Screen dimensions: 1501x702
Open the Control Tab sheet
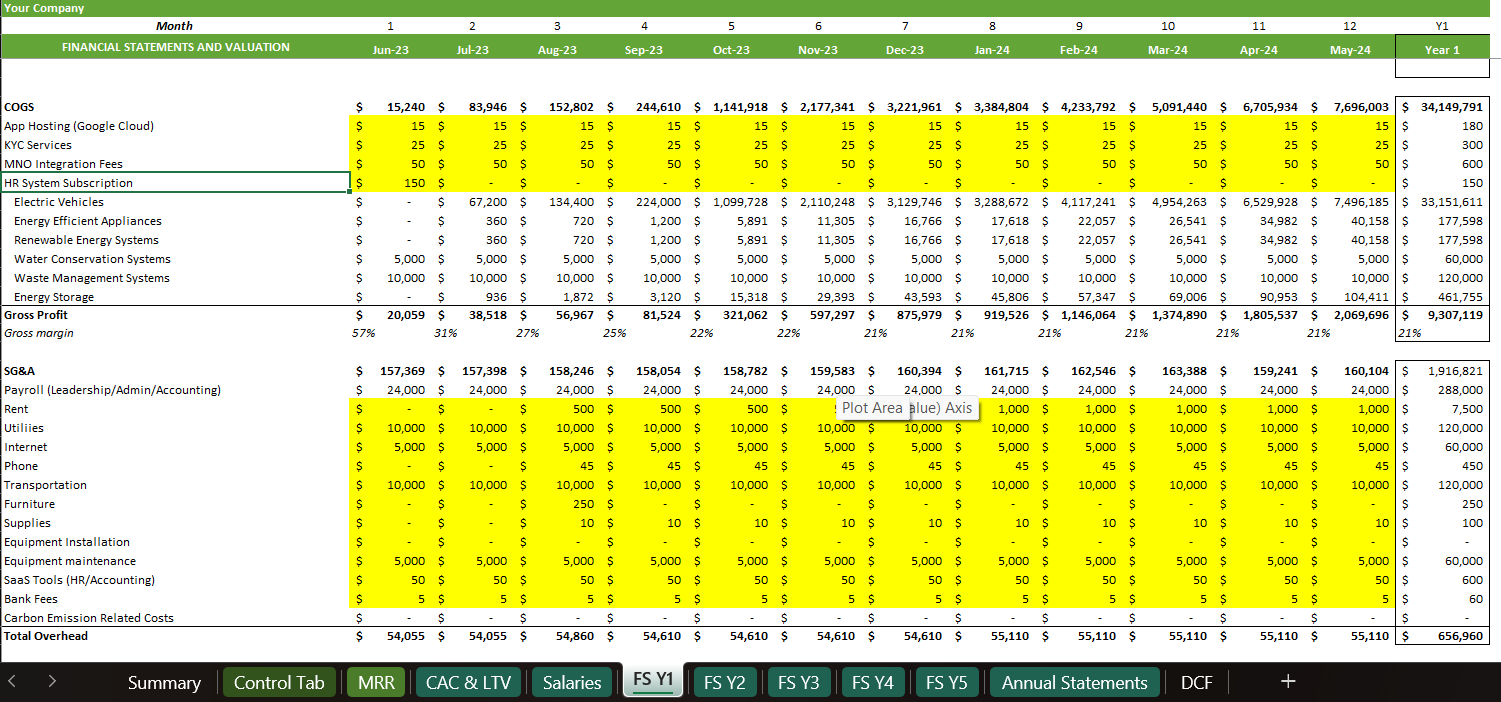[281, 682]
